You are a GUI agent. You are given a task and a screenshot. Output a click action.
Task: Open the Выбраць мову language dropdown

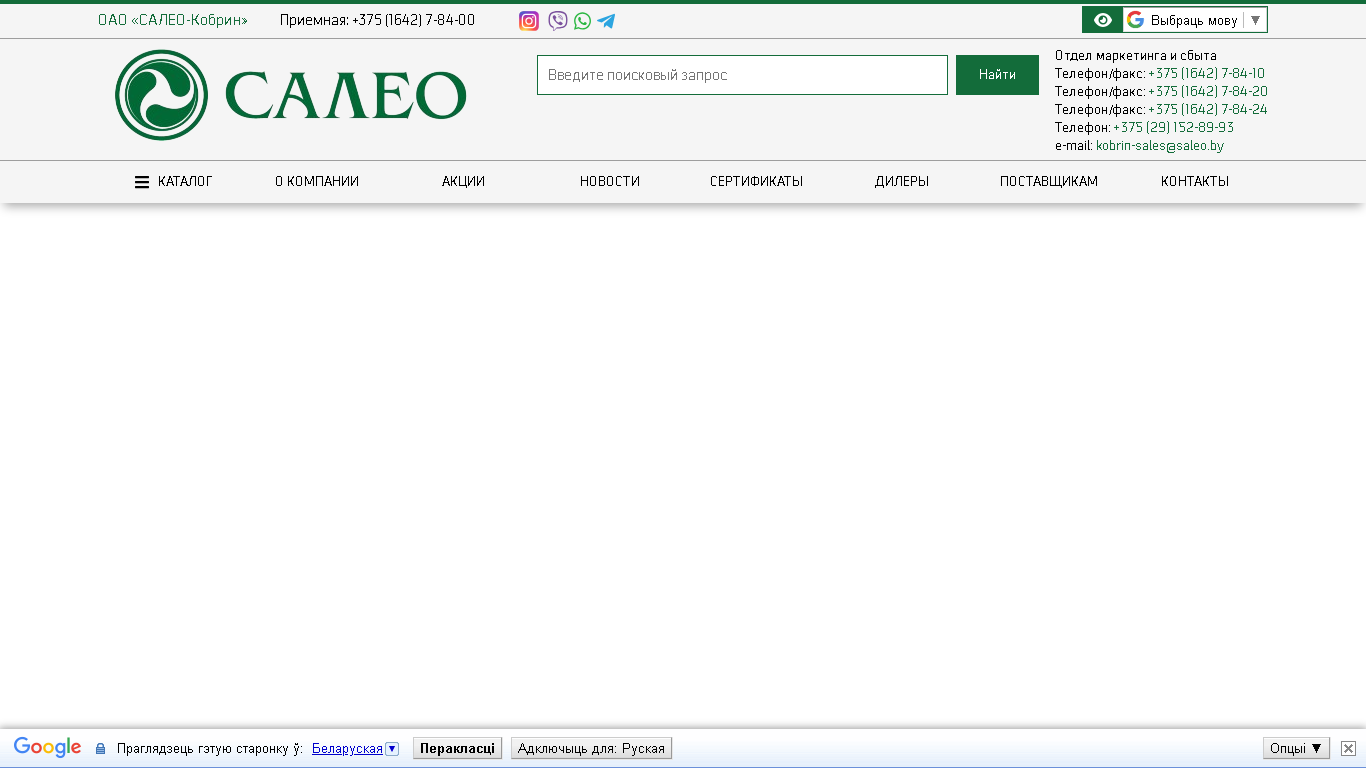coord(1195,20)
